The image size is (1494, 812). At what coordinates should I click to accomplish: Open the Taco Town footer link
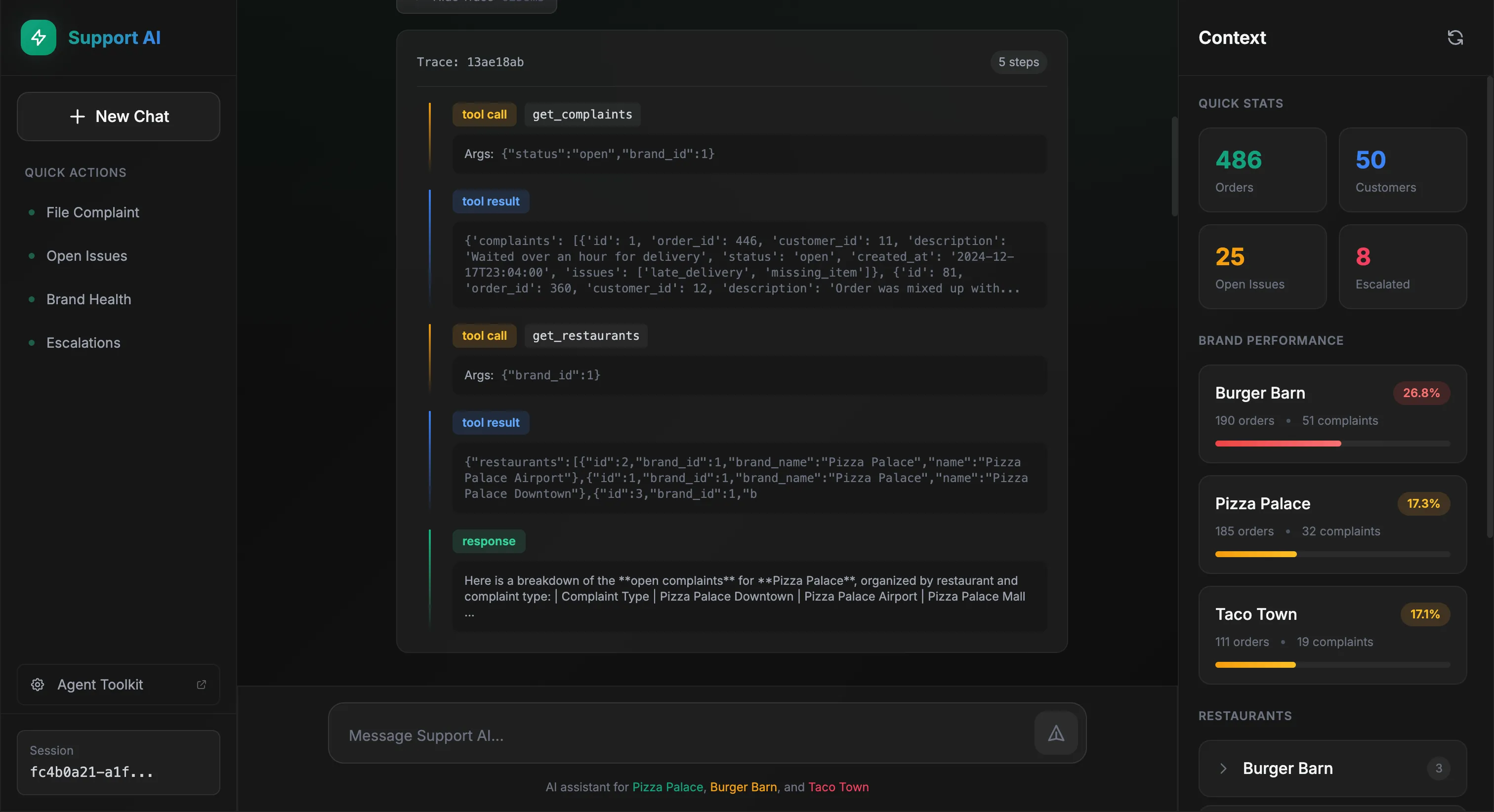click(x=838, y=787)
